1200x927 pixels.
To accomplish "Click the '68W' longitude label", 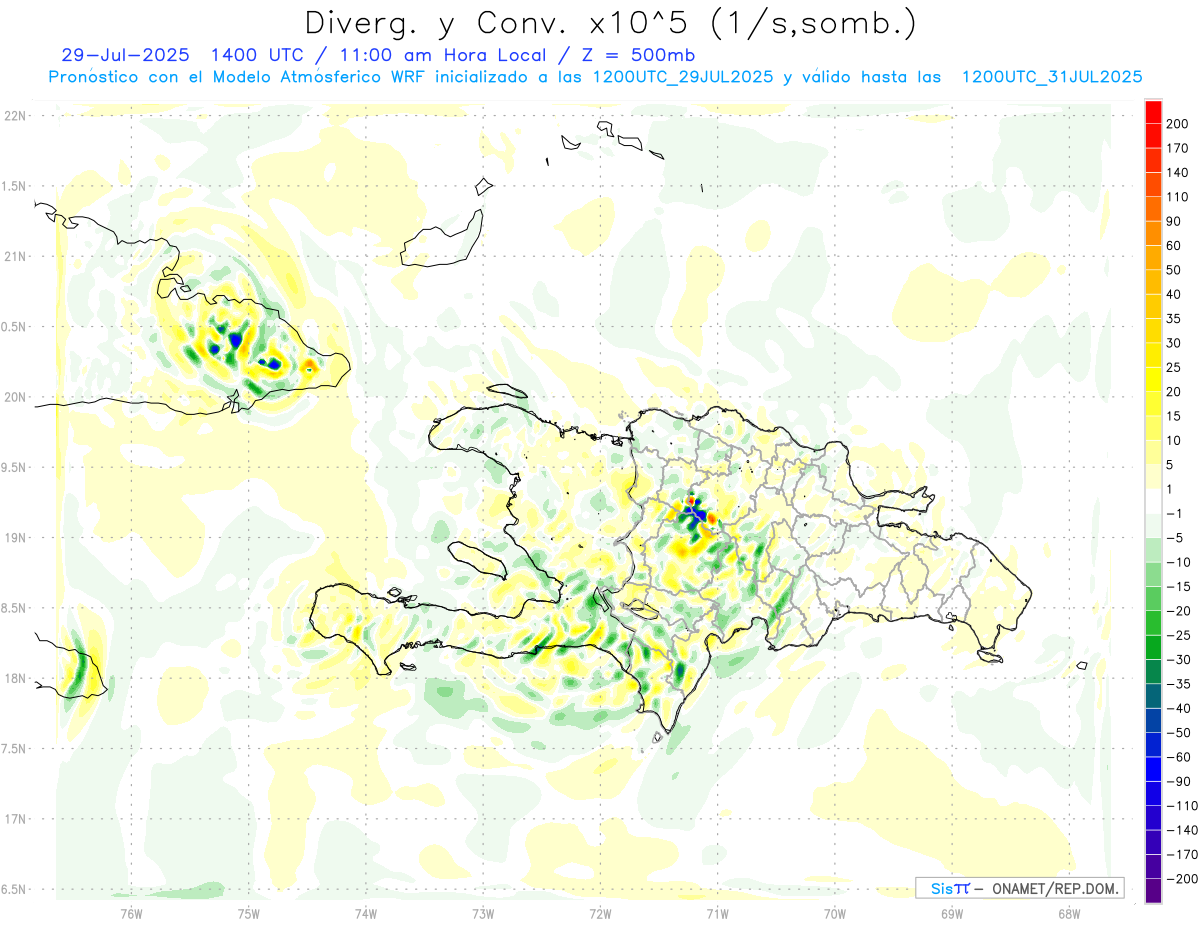I will pos(1069,912).
